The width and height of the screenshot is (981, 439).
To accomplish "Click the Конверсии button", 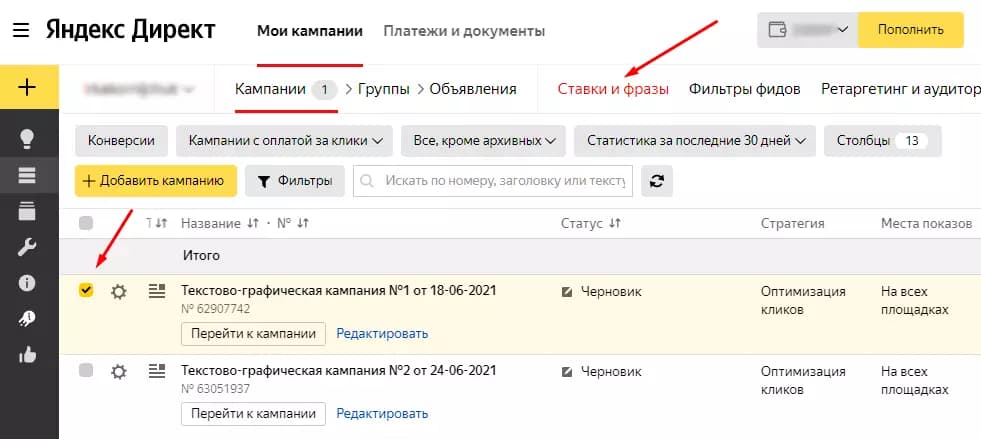I will tap(121, 141).
